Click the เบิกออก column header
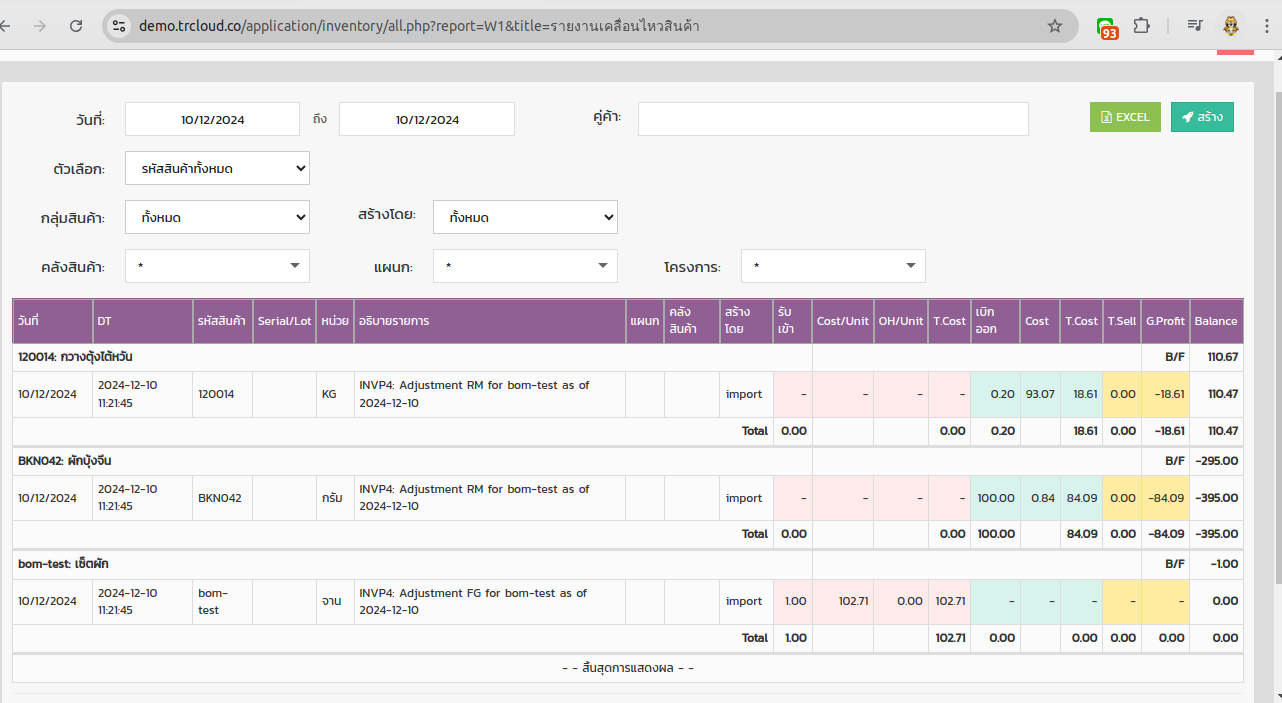The image size is (1282, 703). coord(995,321)
